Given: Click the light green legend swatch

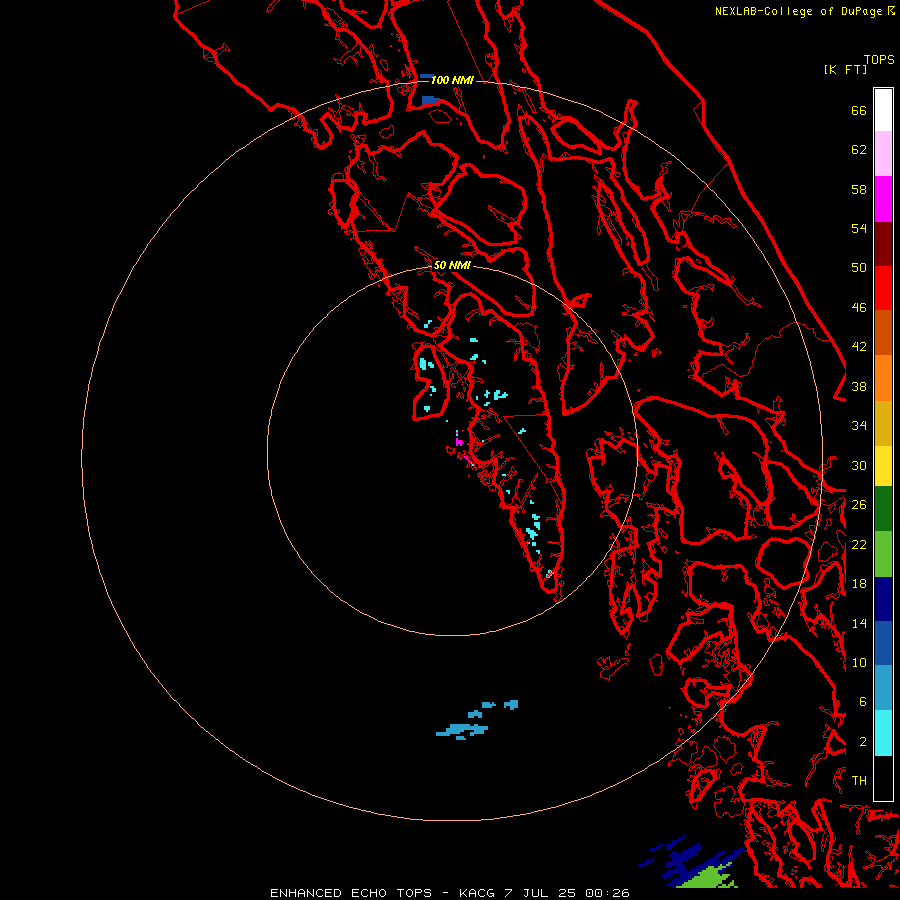Looking at the screenshot, I should click(883, 554).
